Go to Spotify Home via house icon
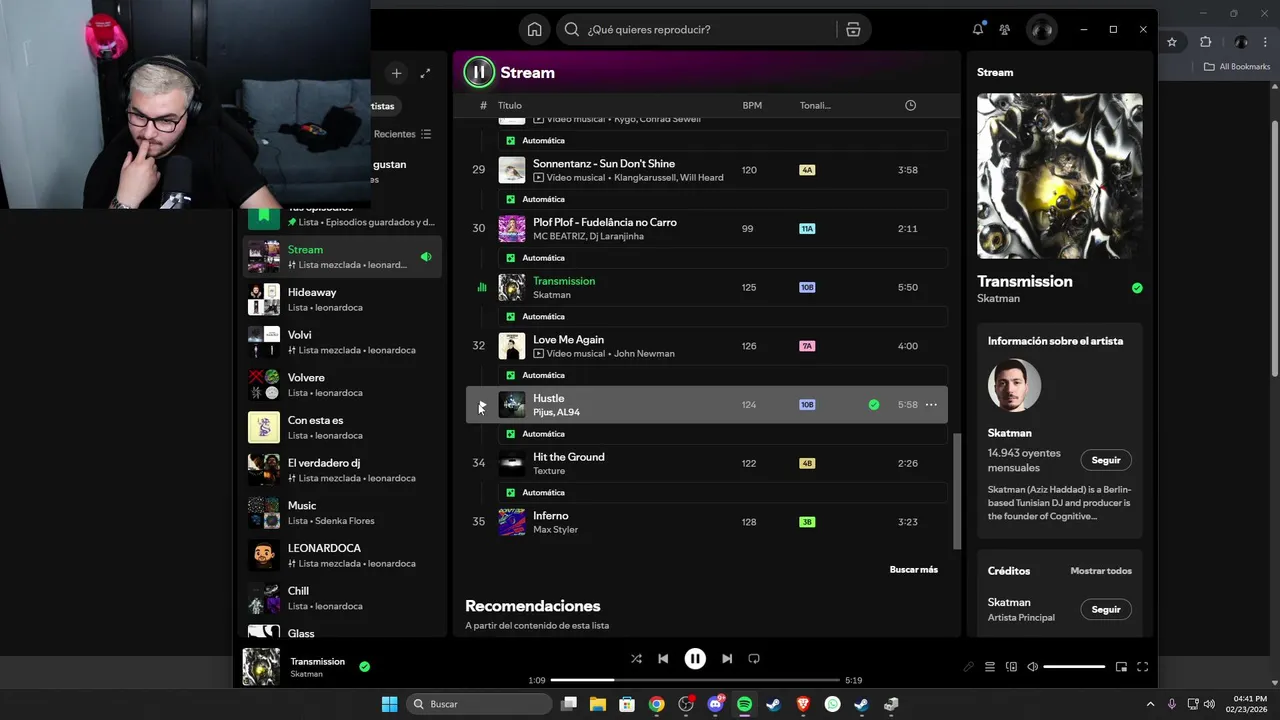Screen dimensions: 1280x720 (x=535, y=29)
